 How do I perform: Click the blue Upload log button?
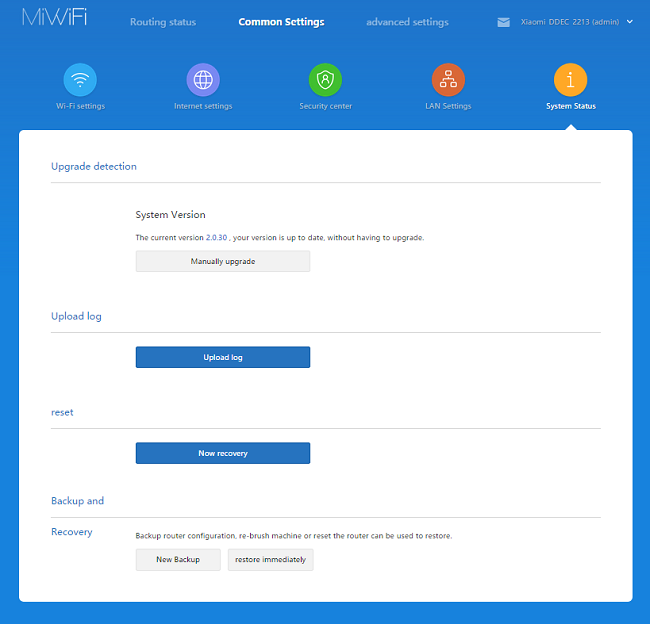point(223,357)
